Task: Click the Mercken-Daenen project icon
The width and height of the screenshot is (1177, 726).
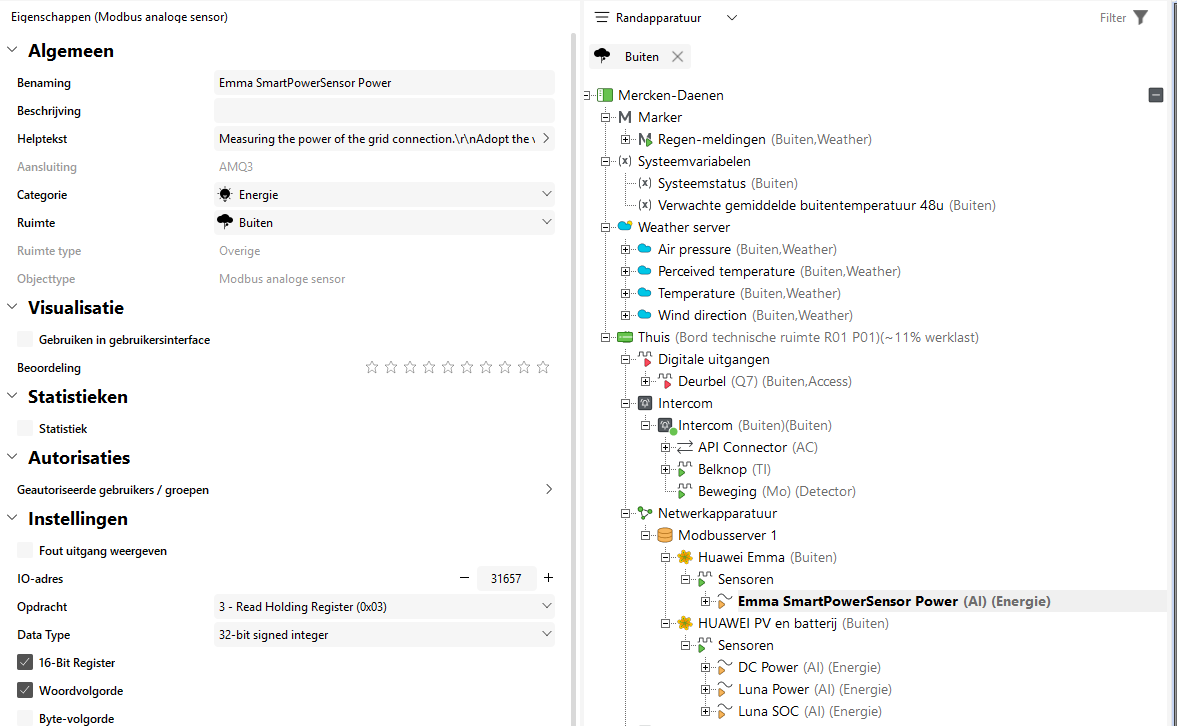Action: click(x=605, y=95)
